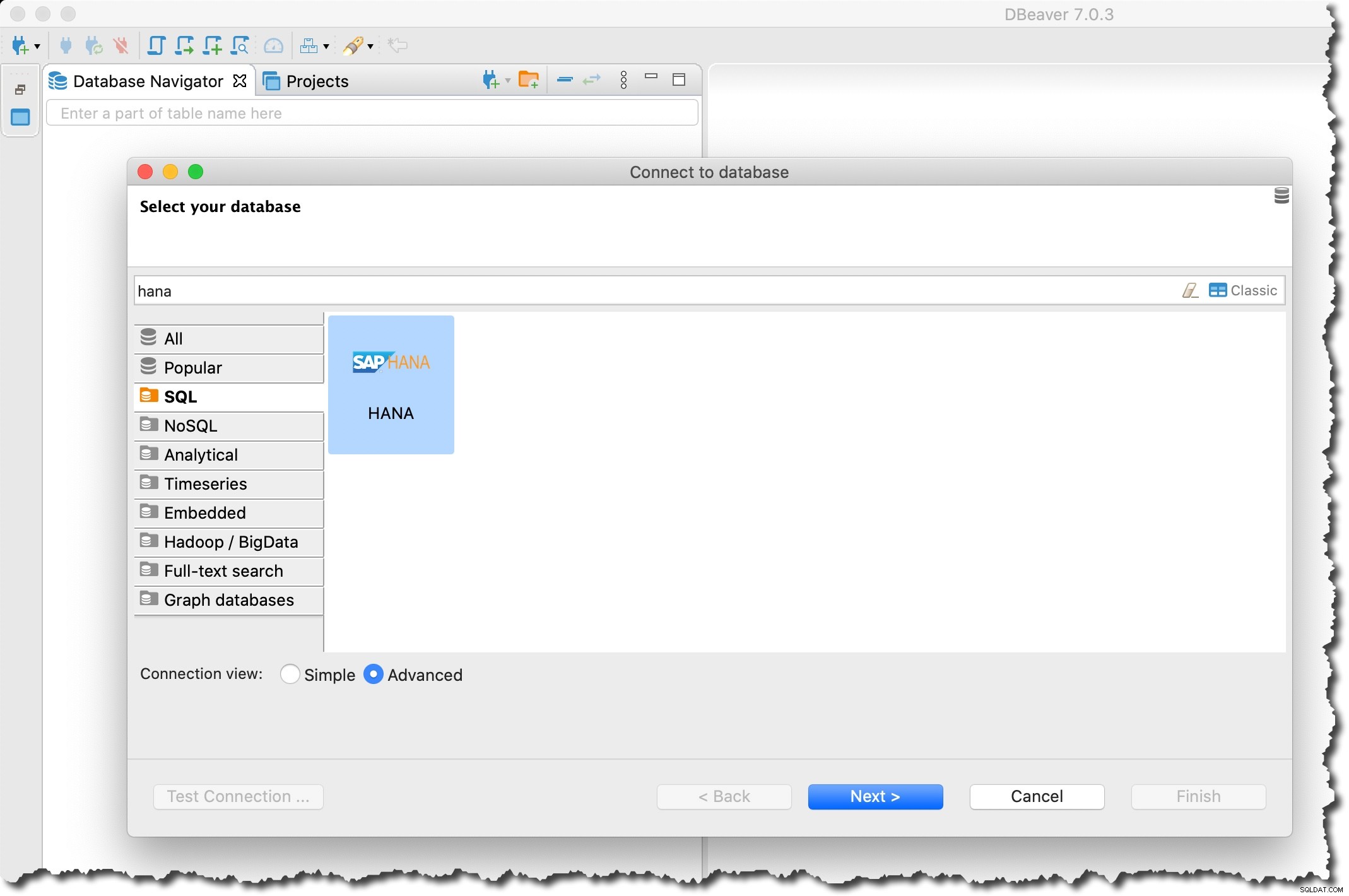Click the orange New Folder icon in Navigator
Screen dimensions: 1349x896
point(528,80)
